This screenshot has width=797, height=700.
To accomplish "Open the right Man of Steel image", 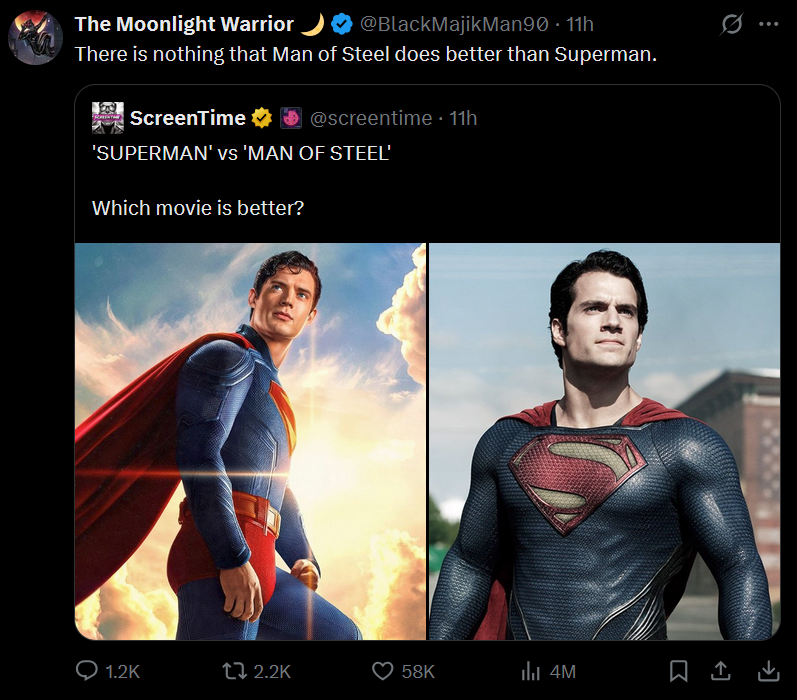I will pyautogui.click(x=604, y=441).
